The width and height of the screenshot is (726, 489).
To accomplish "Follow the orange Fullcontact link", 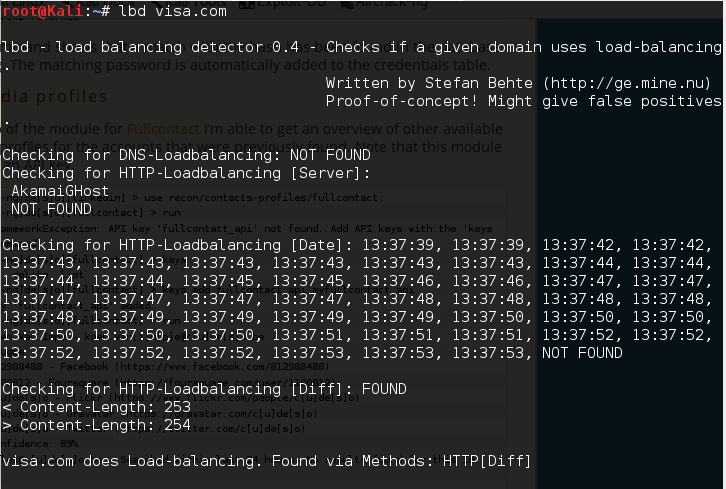I will point(163,129).
